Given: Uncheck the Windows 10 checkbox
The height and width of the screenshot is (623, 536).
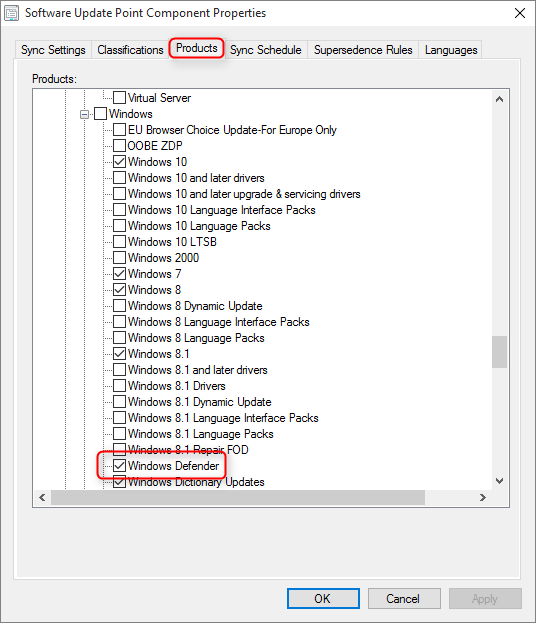Looking at the screenshot, I should point(120,162).
